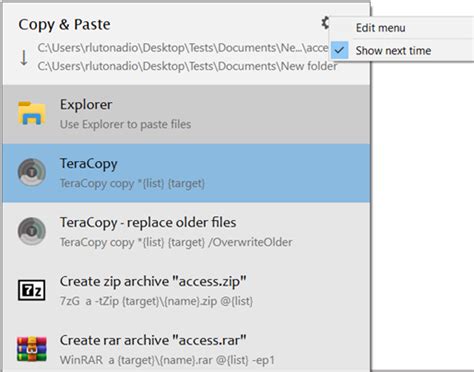Click the WinRAR books icon

pos(32,349)
